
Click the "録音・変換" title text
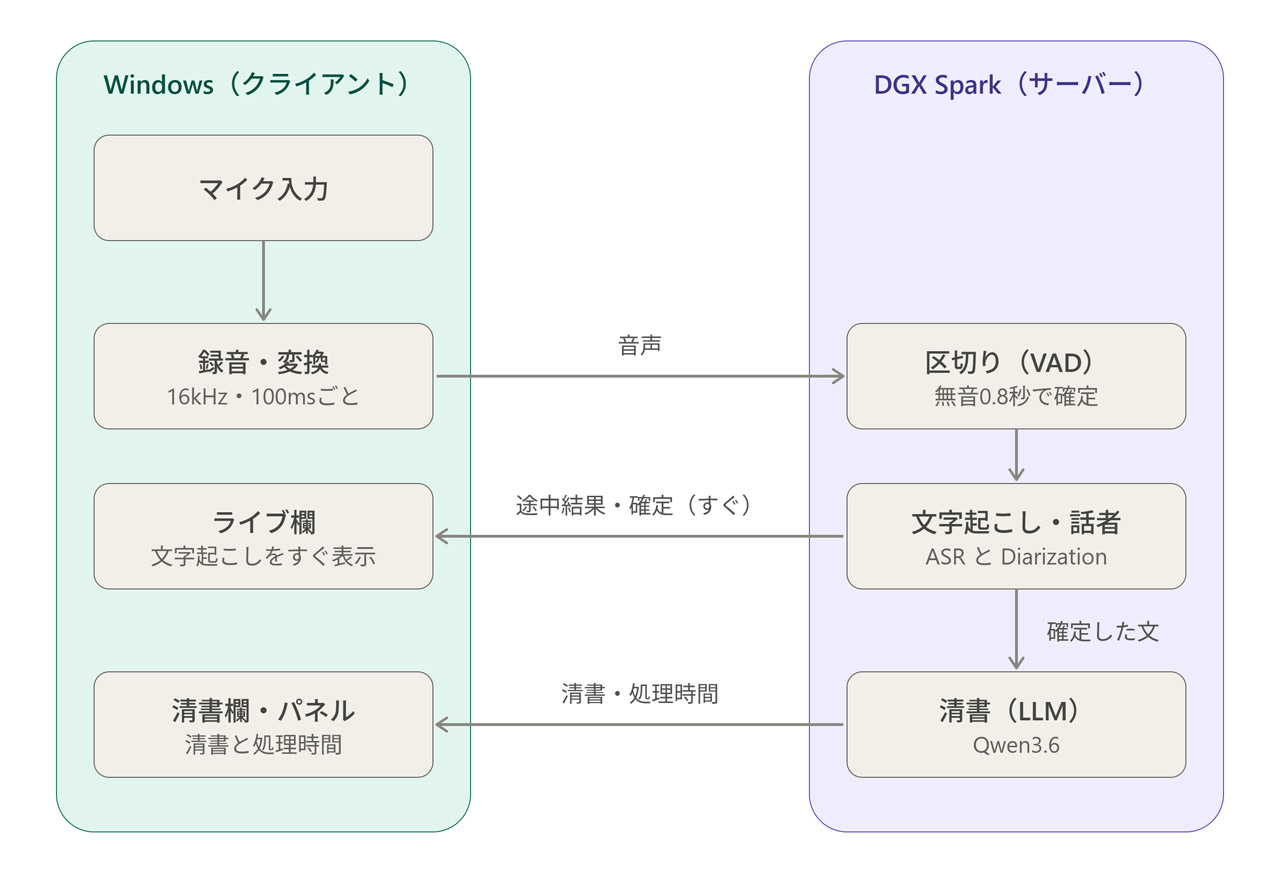tap(263, 361)
